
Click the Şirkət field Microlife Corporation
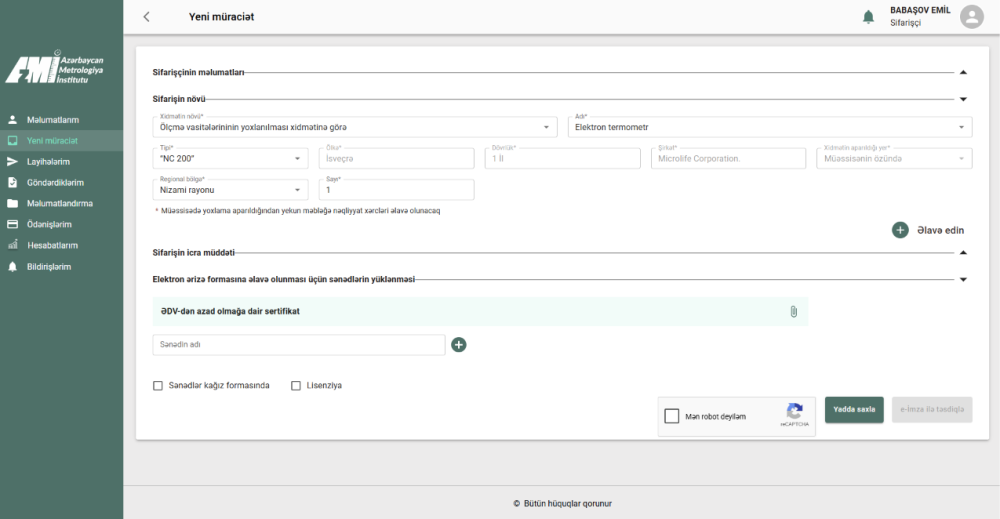[x=728, y=158]
